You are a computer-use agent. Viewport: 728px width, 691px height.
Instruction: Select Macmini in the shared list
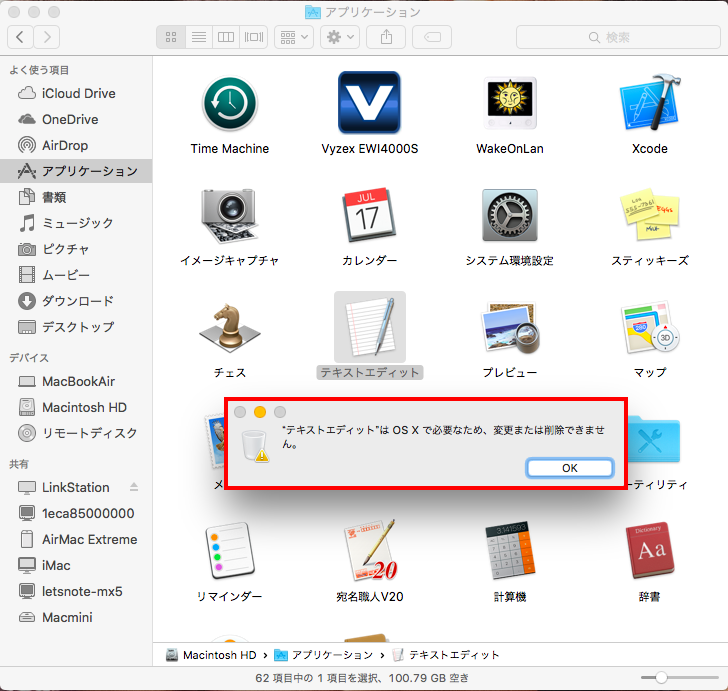[76, 617]
